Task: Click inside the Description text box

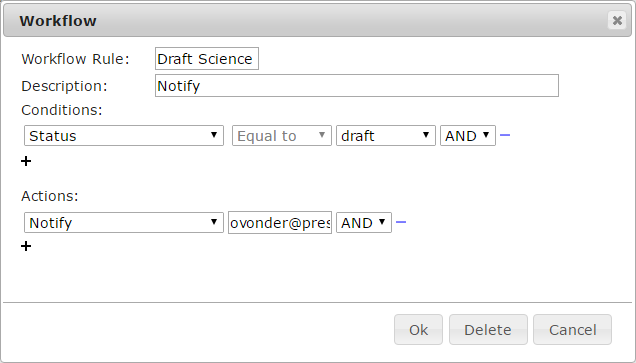Action: [357, 86]
